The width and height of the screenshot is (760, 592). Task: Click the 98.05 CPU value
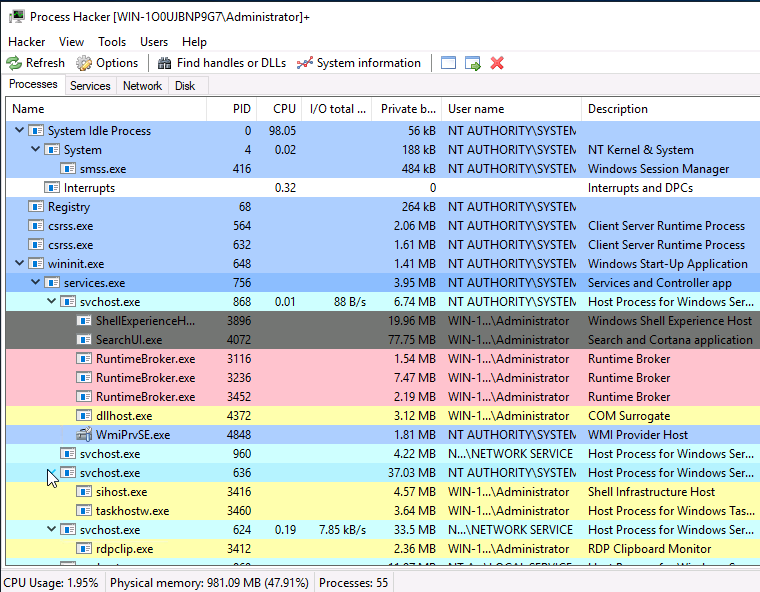[x=282, y=130]
